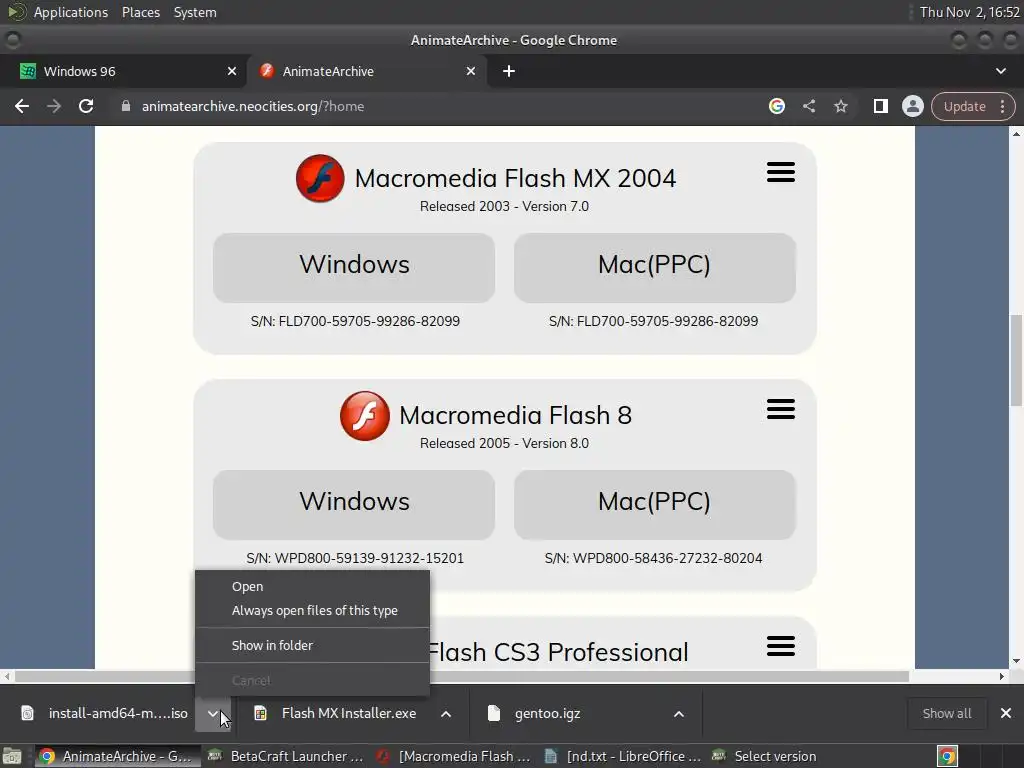Screen dimensions: 1024x768
Task: Choose Open in the download context menu
Action: point(312,586)
